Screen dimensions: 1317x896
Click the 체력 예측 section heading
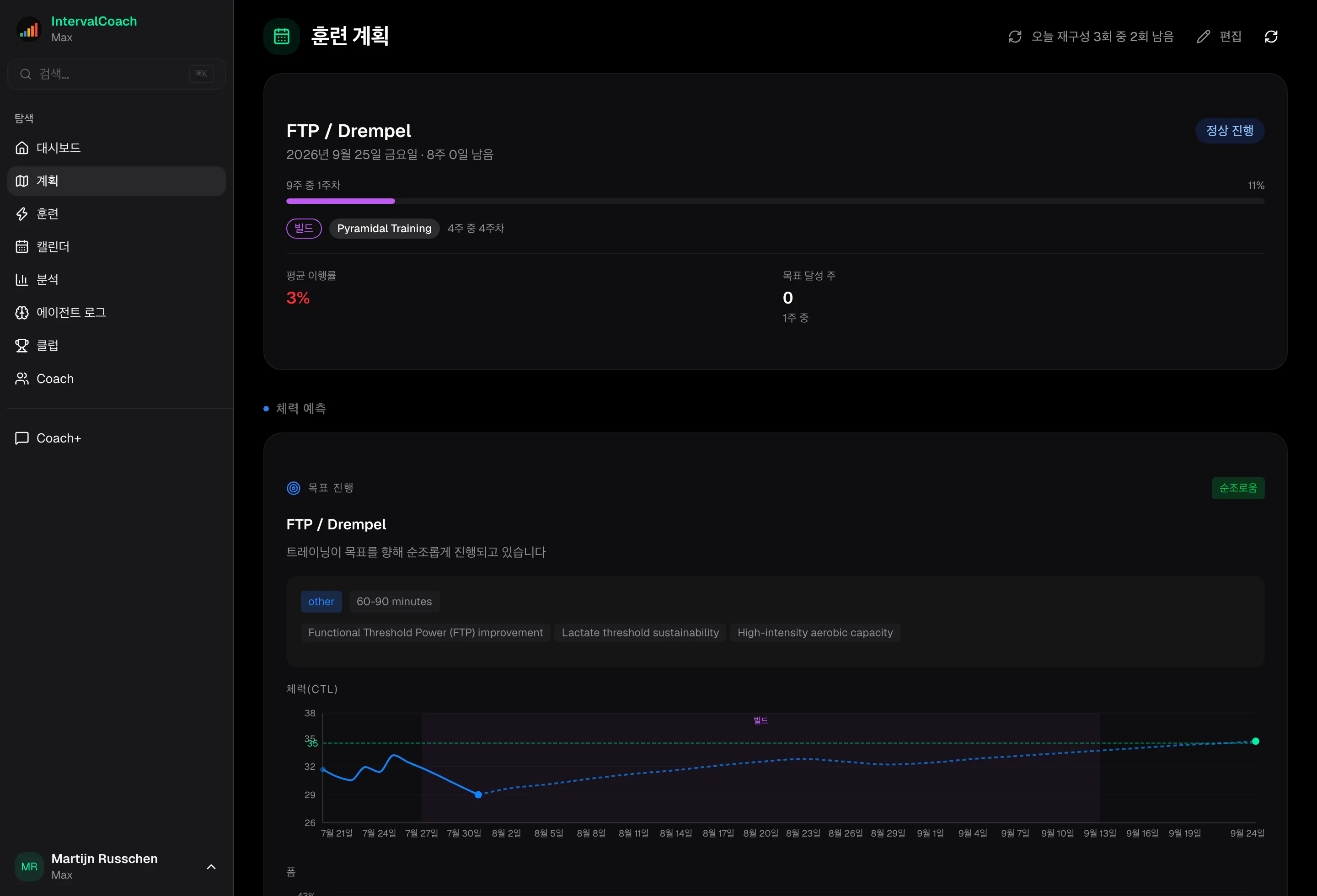point(301,408)
